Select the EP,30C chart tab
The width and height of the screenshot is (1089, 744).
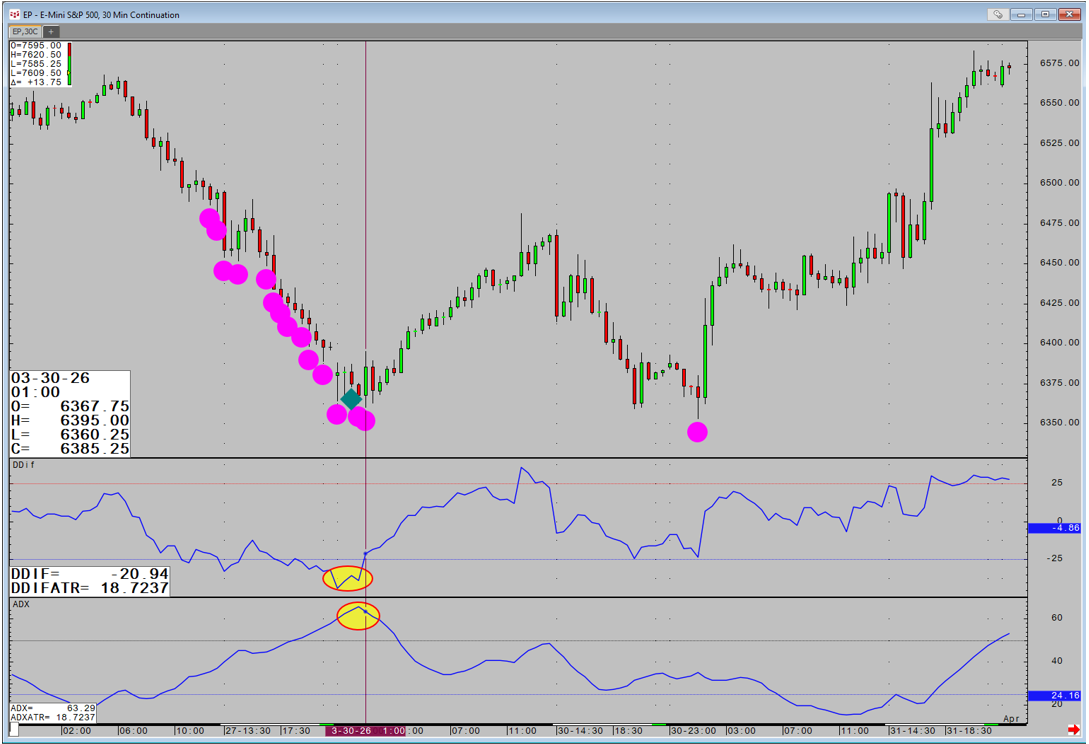(25, 31)
